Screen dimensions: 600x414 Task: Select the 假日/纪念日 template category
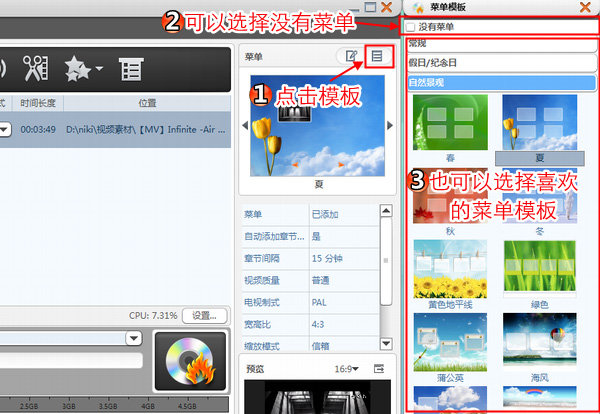coord(500,63)
